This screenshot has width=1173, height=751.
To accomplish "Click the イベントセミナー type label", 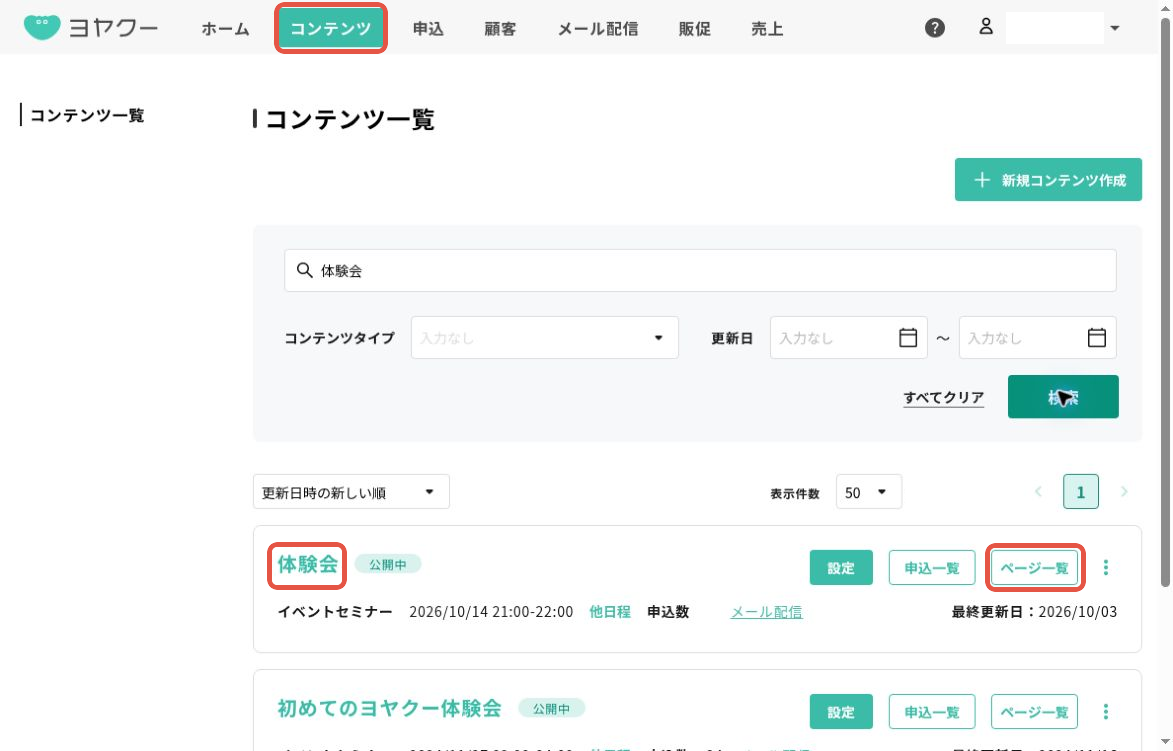I will click(335, 612).
